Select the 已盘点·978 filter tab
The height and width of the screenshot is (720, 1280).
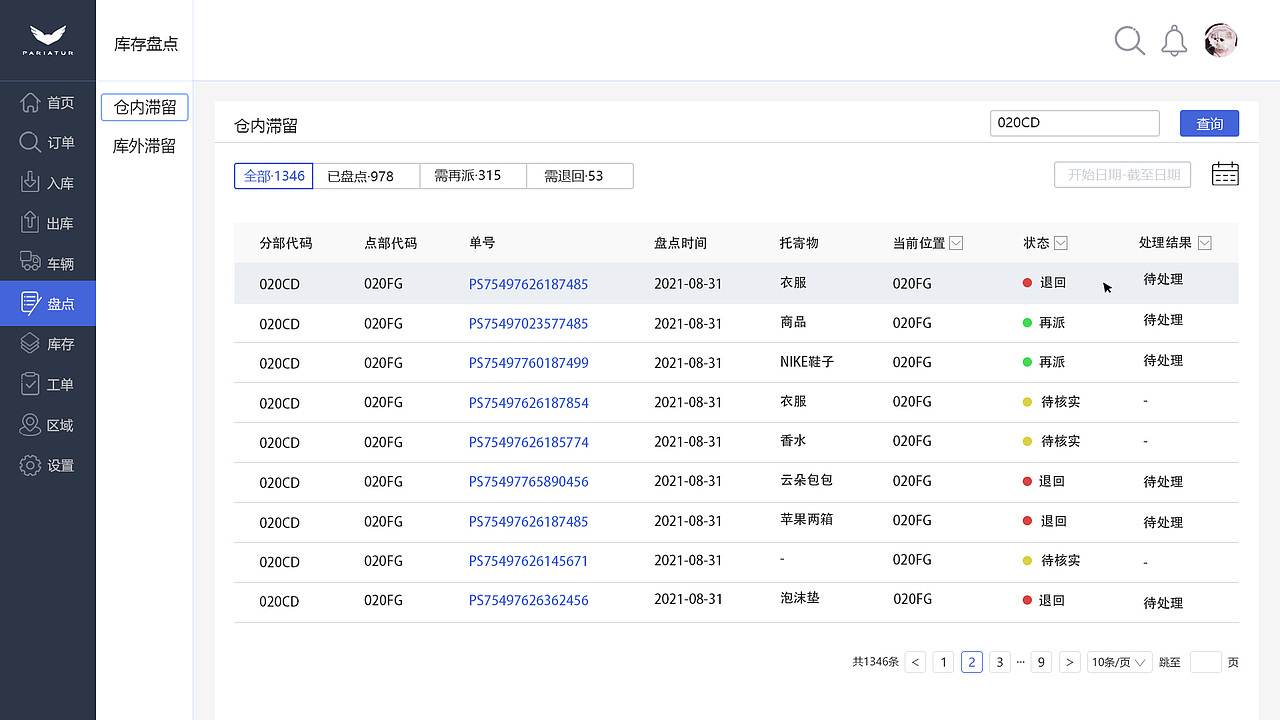[x=364, y=175]
